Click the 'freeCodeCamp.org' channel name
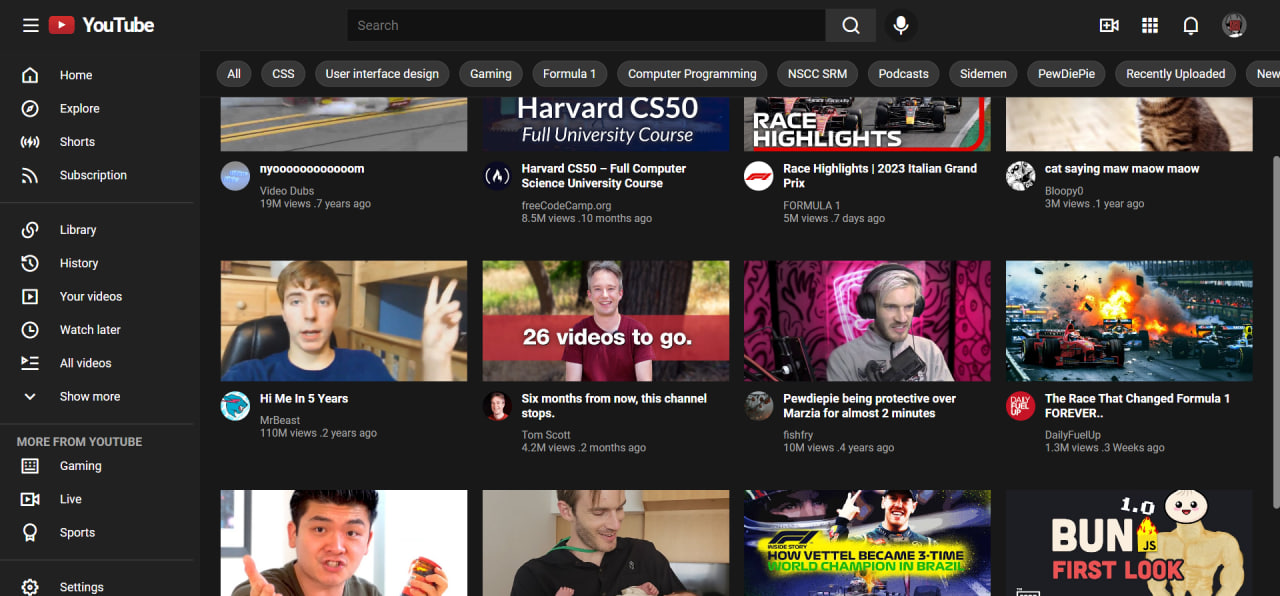1280x596 pixels. click(566, 206)
